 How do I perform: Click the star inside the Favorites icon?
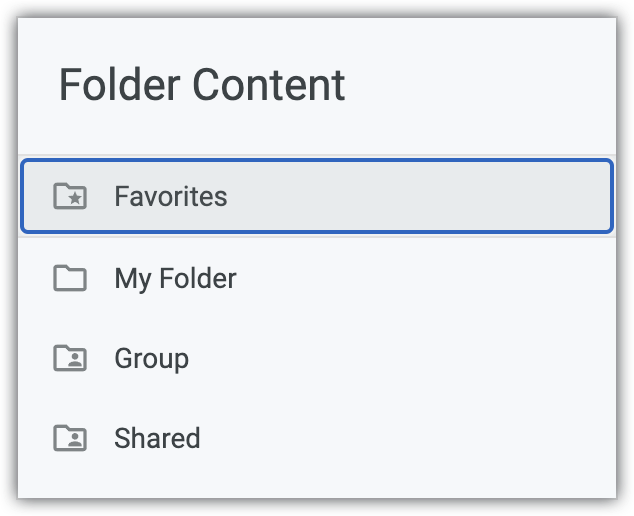click(73, 198)
